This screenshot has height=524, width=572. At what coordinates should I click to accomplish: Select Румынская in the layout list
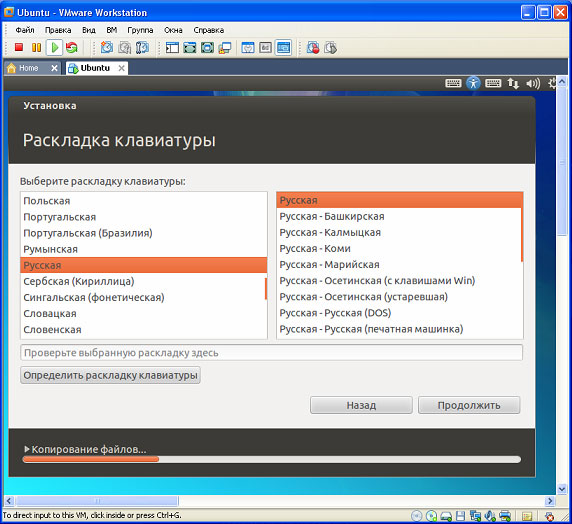click(x=143, y=249)
